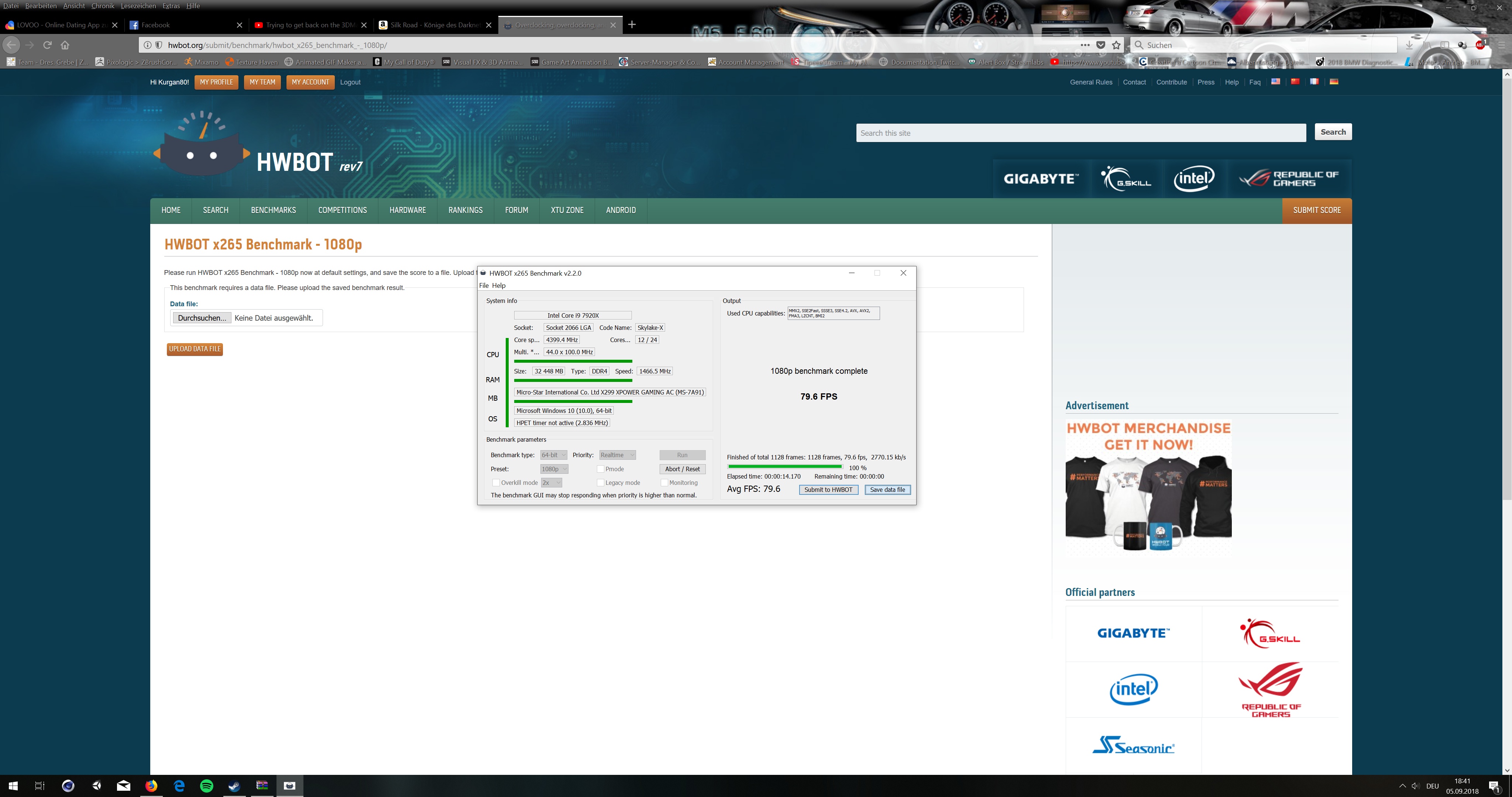1512x797 pixels.
Task: Go to the RANKINGS nav item
Action: [465, 210]
